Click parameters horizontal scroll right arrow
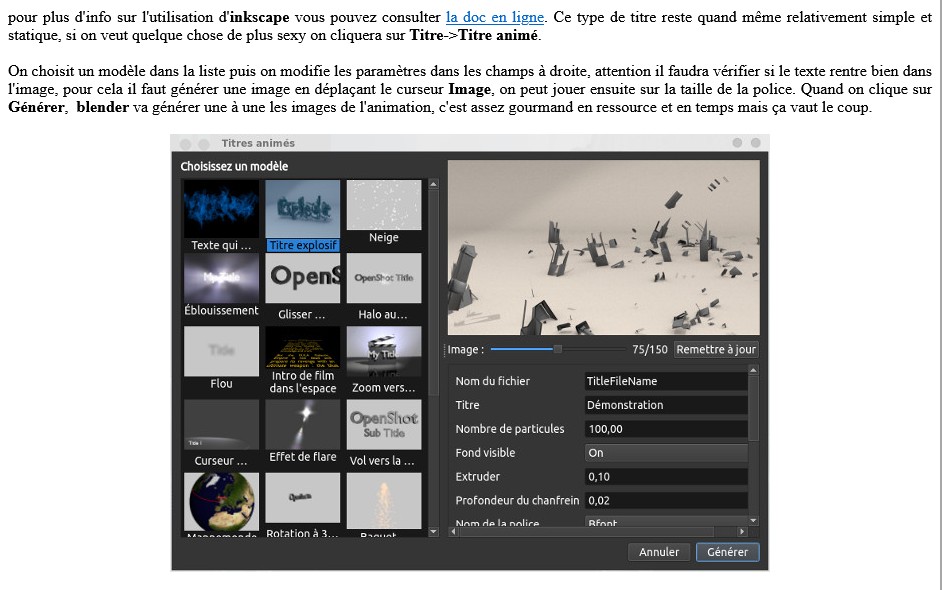Viewport: 942px width, 590px height. click(x=743, y=532)
